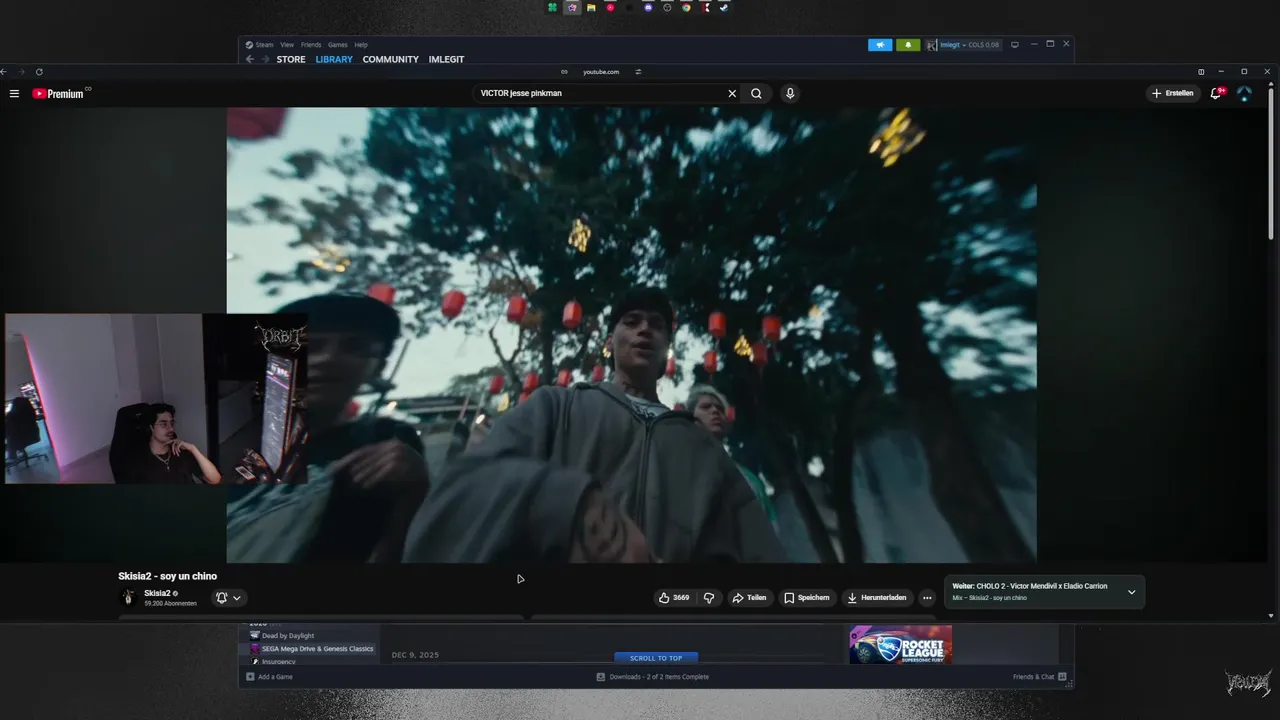Open Skisia2 channel avatar

coord(128,597)
